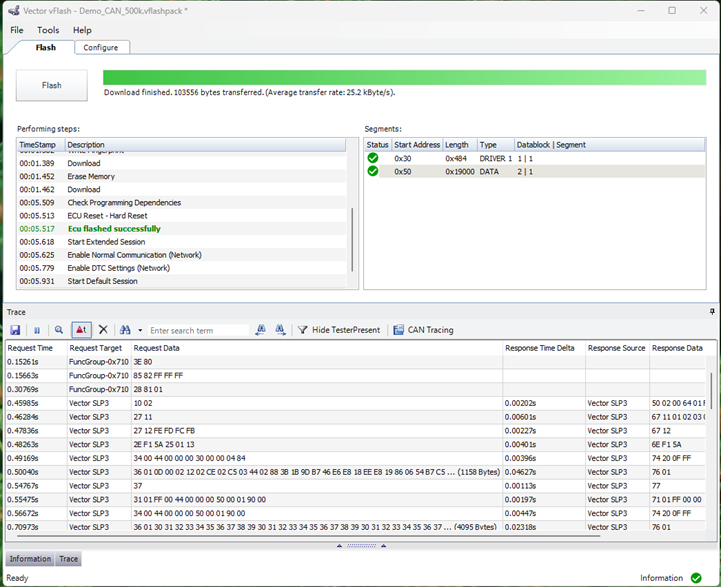Image resolution: width=721 pixels, height=587 pixels.
Task: Open the Tools menu
Action: pos(48,30)
